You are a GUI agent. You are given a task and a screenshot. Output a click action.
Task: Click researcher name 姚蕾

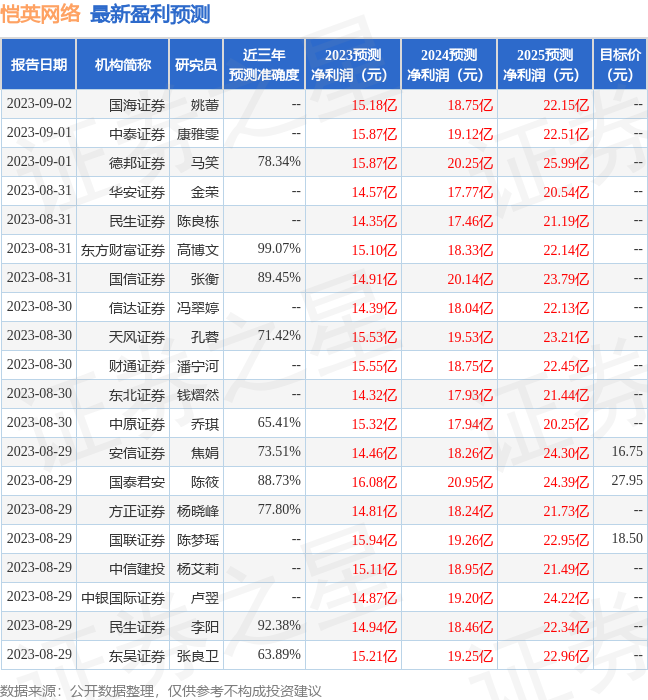click(205, 105)
